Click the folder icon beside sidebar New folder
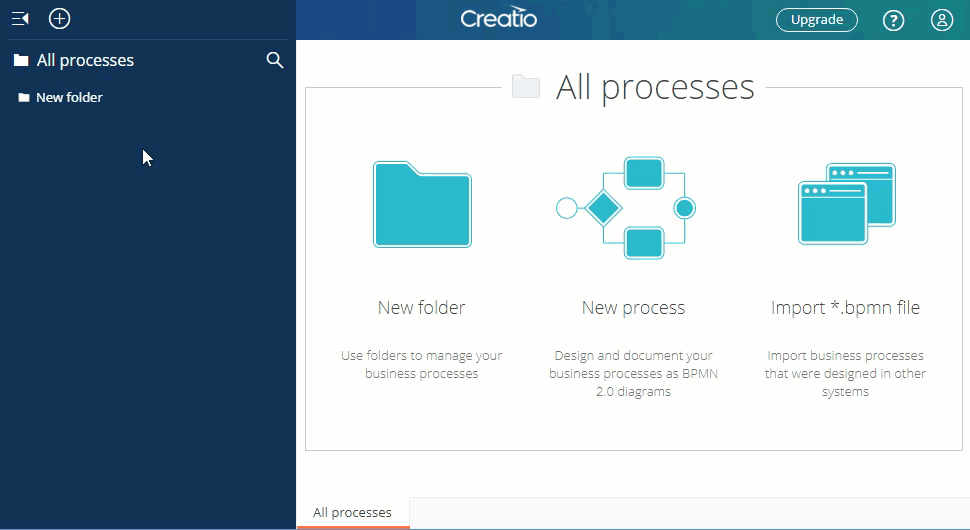The height and width of the screenshot is (530, 970). pyautogui.click(x=24, y=97)
